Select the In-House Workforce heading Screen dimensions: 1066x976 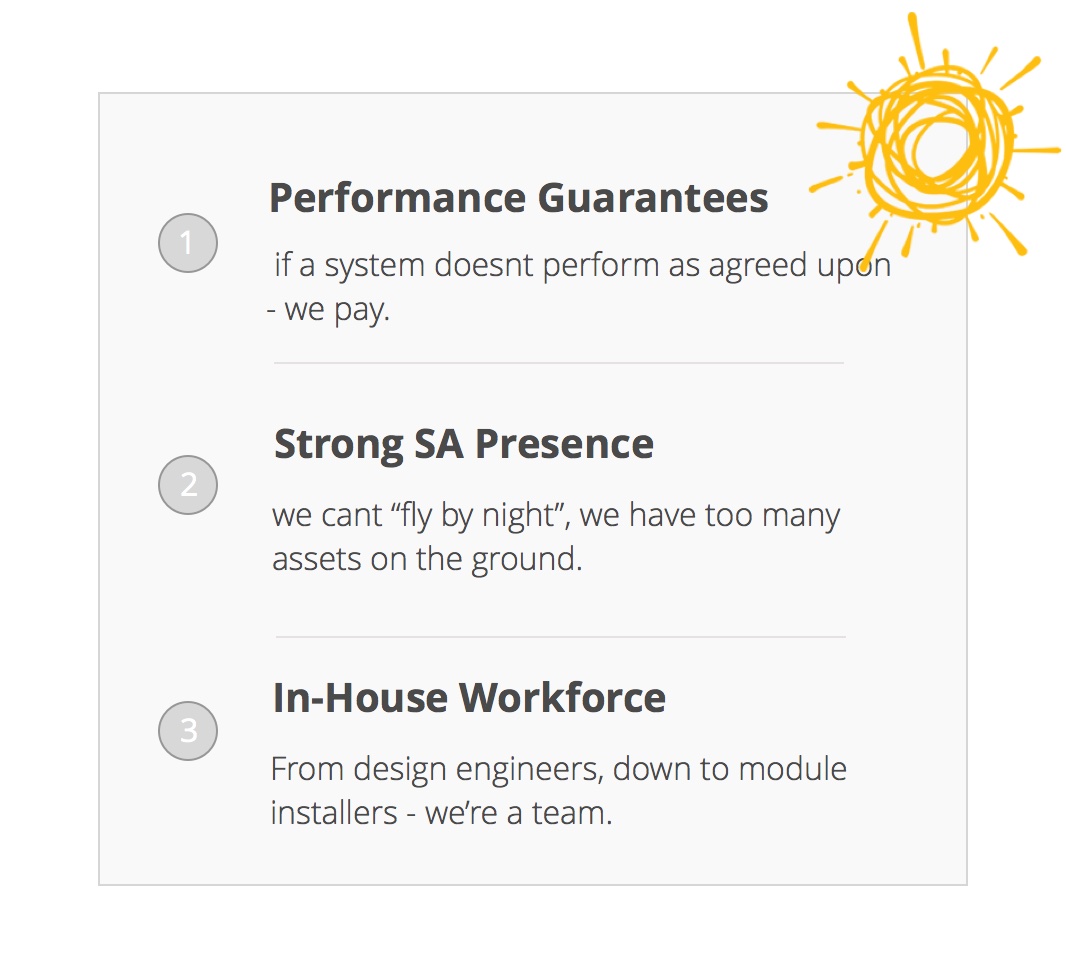pyautogui.click(x=469, y=697)
